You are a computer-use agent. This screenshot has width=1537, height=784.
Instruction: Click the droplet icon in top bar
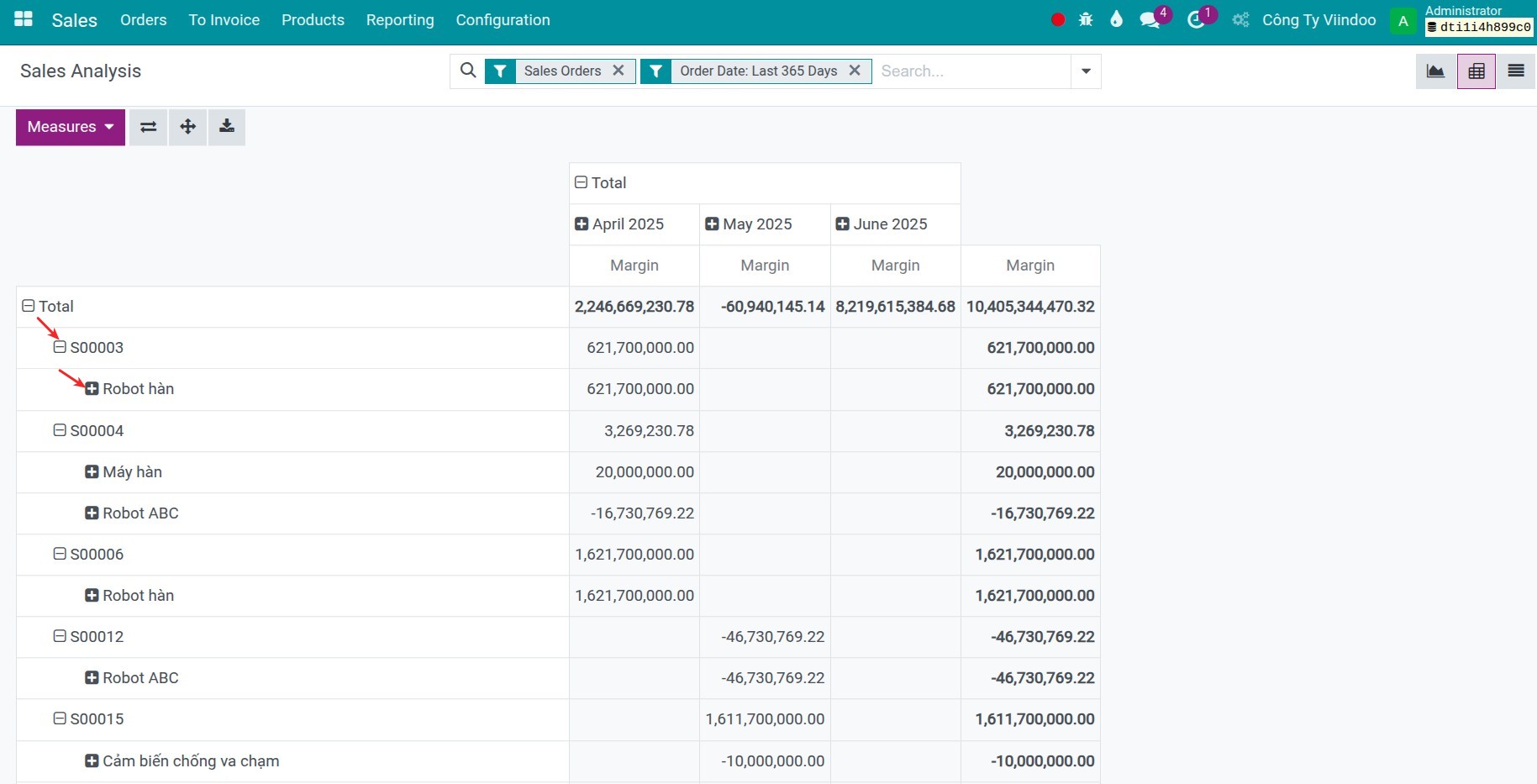click(x=1116, y=19)
